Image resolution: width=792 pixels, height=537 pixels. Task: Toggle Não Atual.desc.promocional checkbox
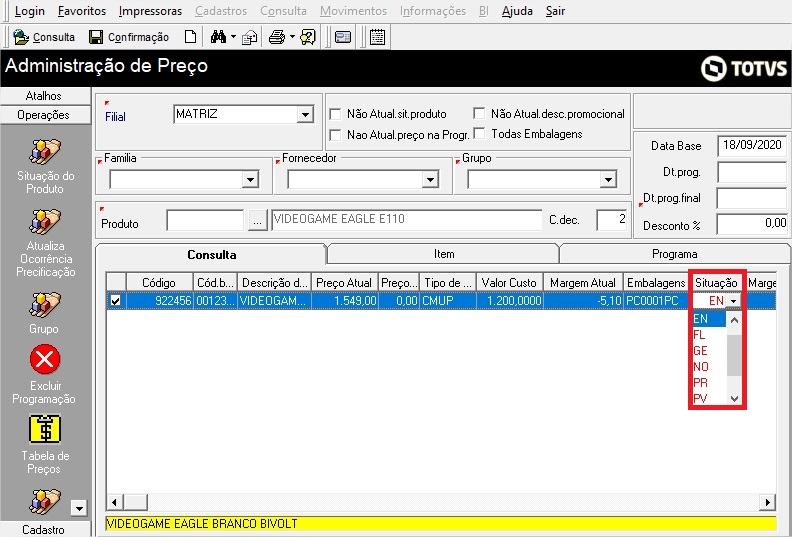(479, 113)
